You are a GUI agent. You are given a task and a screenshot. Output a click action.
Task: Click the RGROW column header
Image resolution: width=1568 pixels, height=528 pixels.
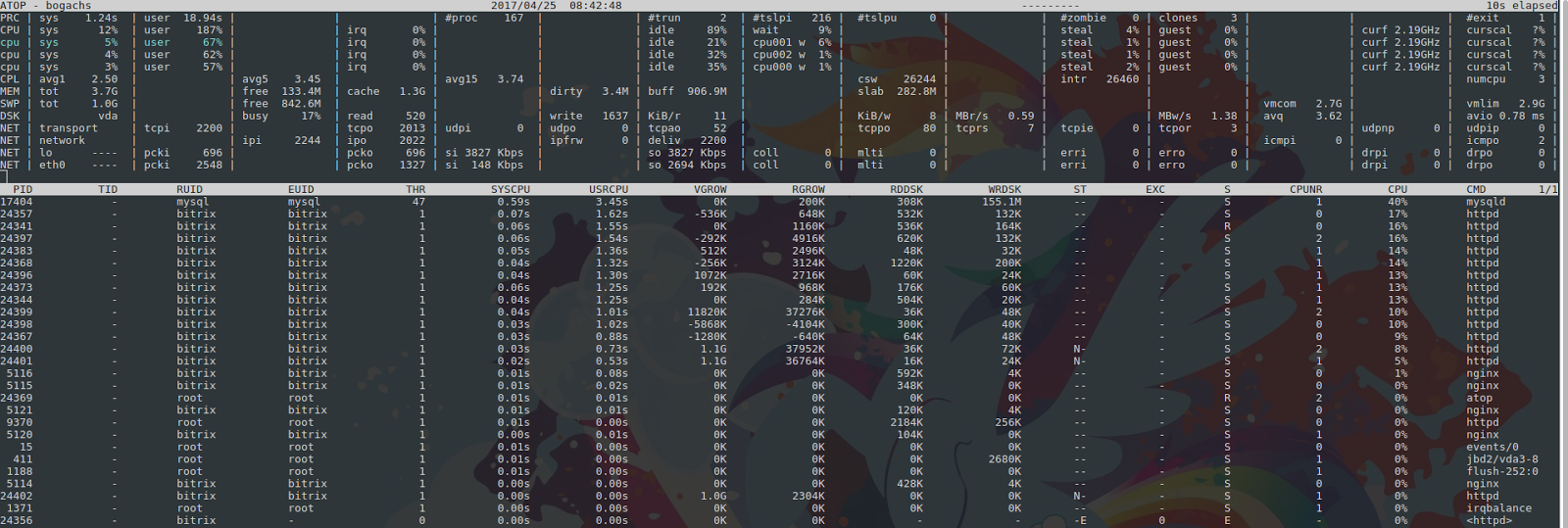tap(808, 189)
